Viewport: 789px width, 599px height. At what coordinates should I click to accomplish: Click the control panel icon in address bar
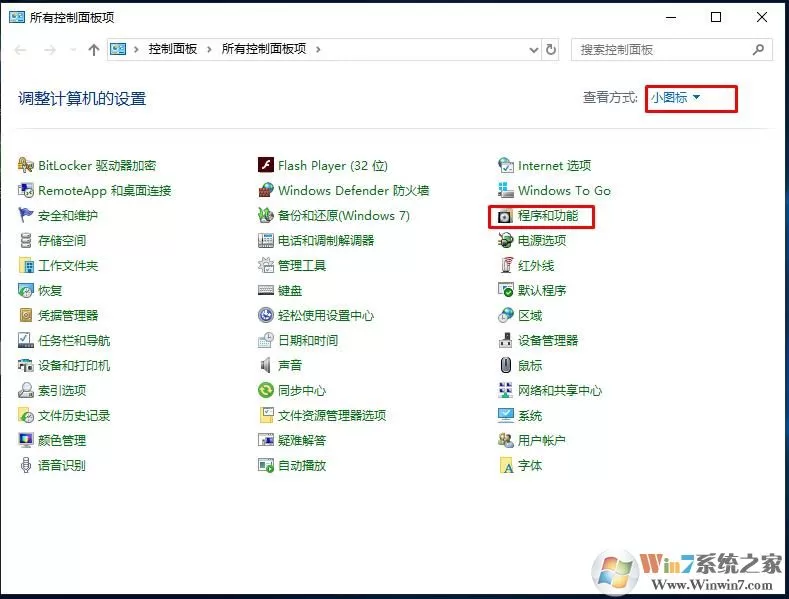(x=118, y=49)
